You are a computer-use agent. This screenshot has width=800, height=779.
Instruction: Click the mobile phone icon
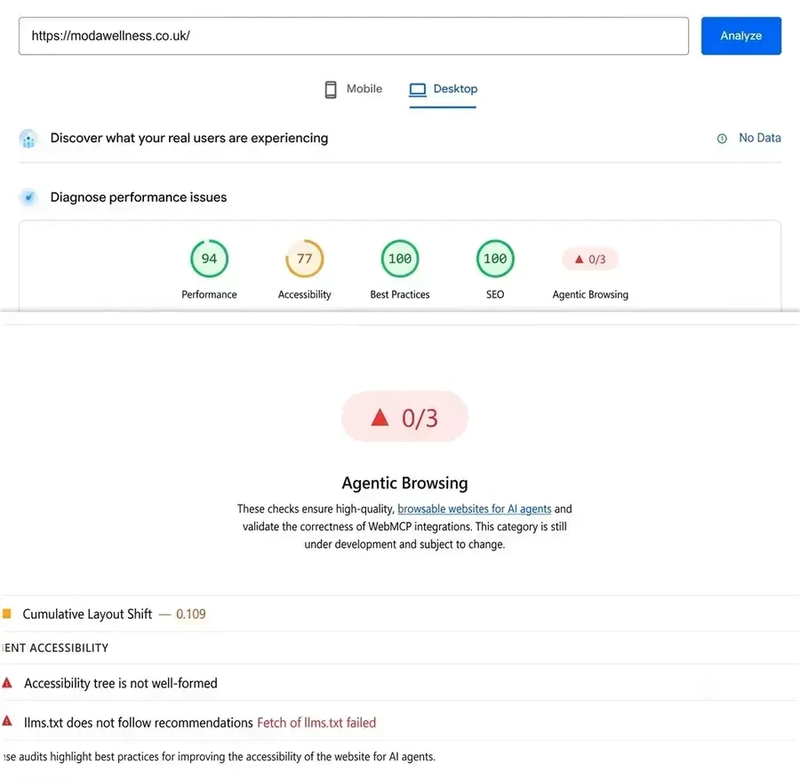tap(331, 89)
